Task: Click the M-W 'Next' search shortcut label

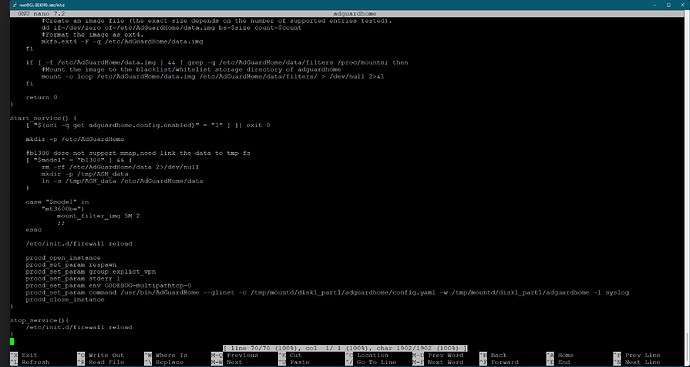Action: pos(235,362)
